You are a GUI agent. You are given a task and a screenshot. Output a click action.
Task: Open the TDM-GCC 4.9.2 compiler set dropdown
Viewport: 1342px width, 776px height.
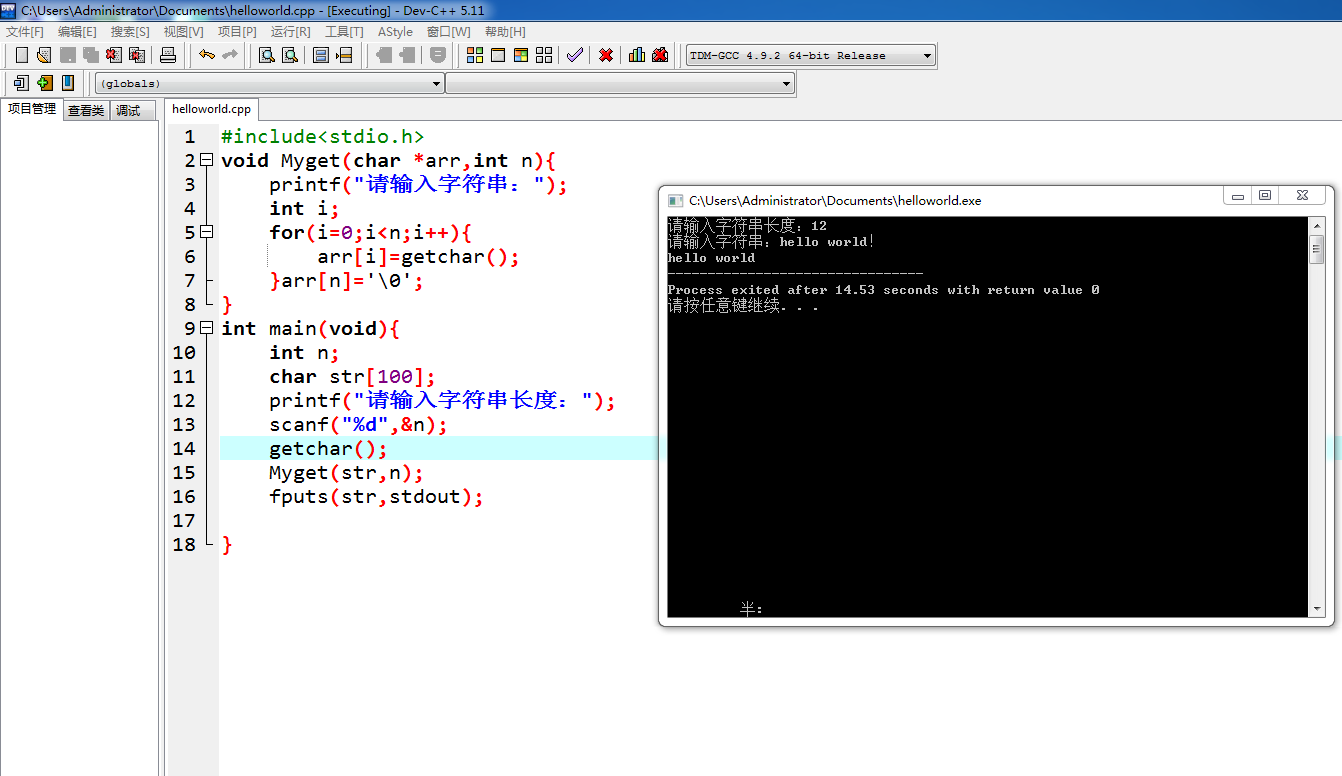[811, 56]
